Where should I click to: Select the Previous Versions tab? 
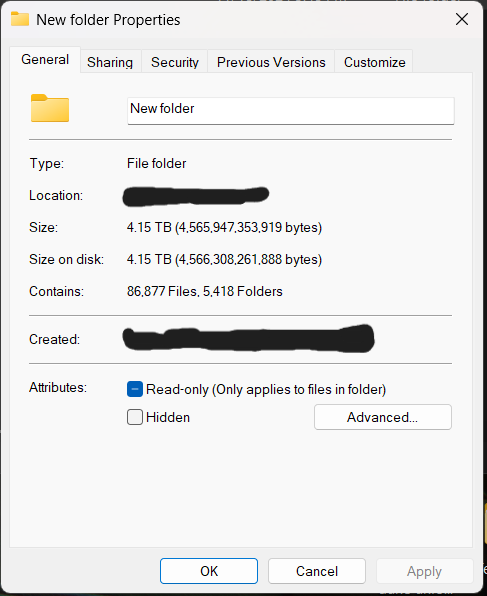[x=271, y=62]
